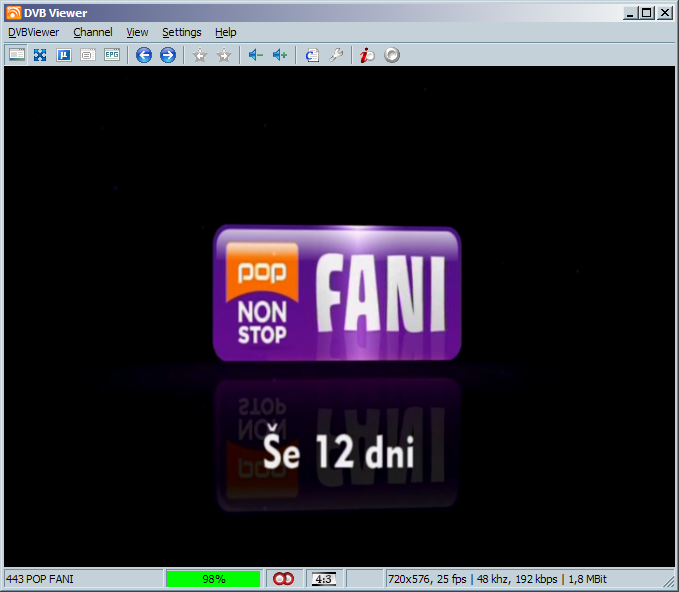Go to next channel with right arrow
679x592 pixels.
point(168,55)
